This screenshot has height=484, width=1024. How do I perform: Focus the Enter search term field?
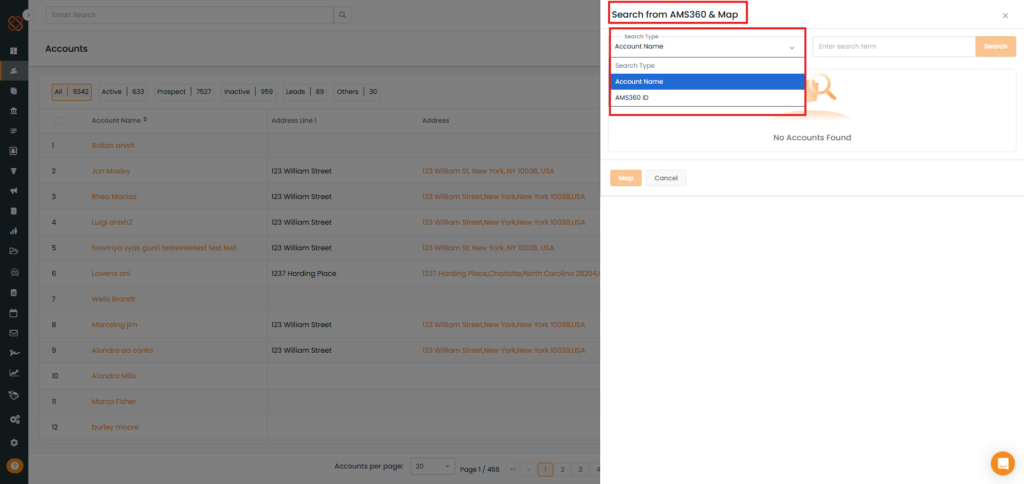pos(892,47)
